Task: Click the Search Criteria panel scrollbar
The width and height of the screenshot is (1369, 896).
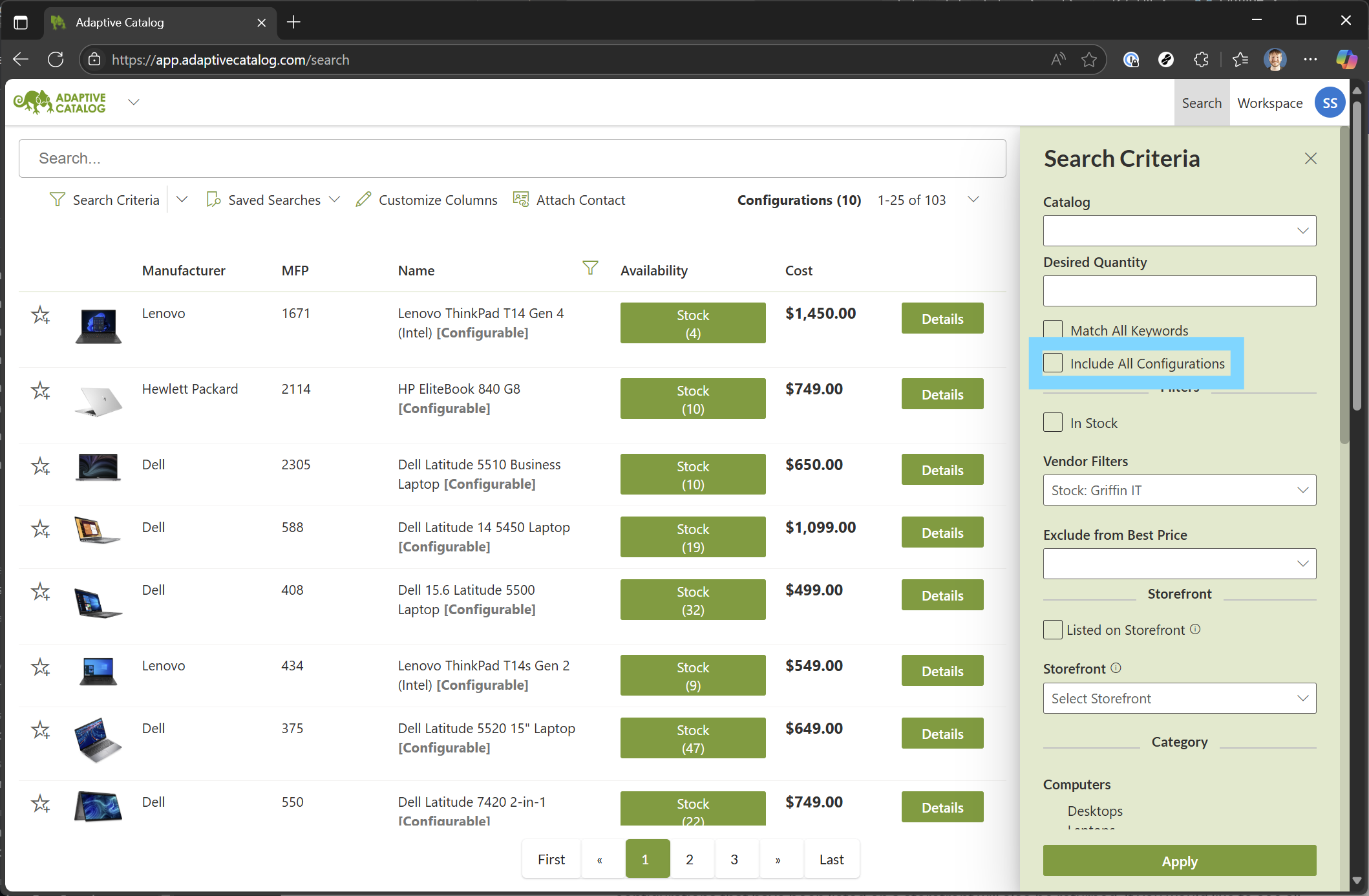Action: coord(1344,284)
